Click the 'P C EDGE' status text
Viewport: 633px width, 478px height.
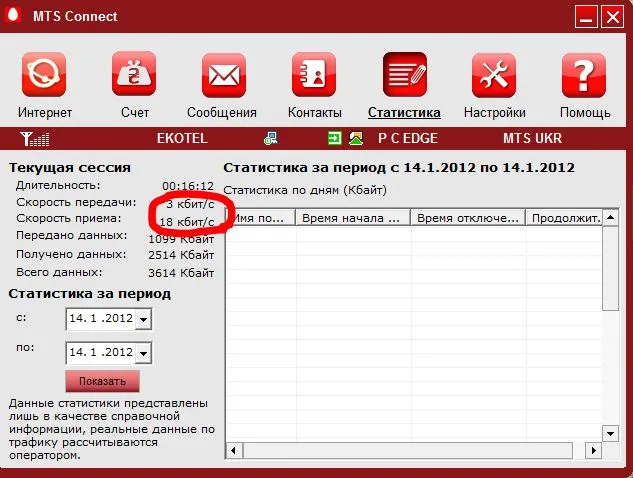(x=408, y=138)
